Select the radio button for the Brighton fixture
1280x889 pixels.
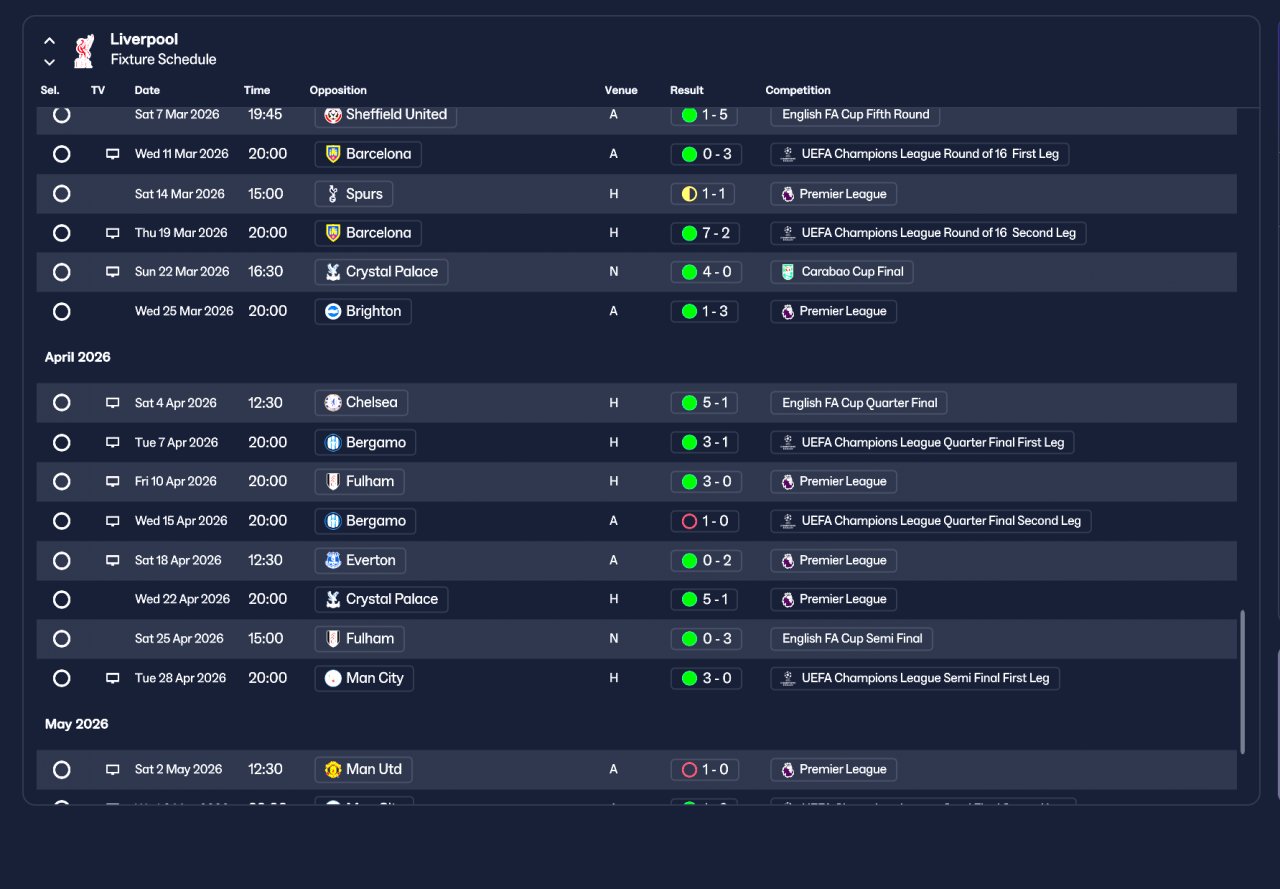[62, 312]
